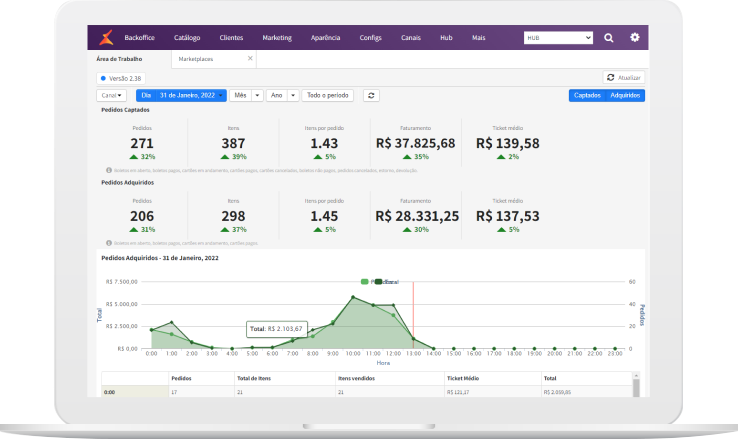This screenshot has height=439, width=738.
Task: Open settings via the gear icon
Action: pos(634,38)
